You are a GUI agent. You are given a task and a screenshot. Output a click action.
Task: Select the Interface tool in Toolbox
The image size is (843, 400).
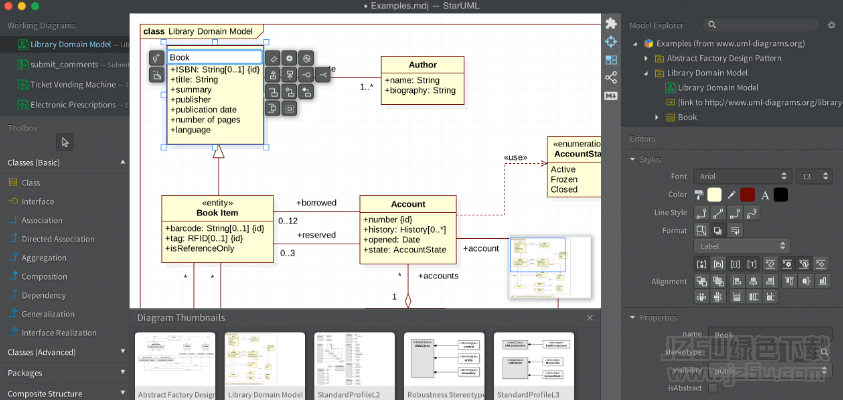(65, 202)
